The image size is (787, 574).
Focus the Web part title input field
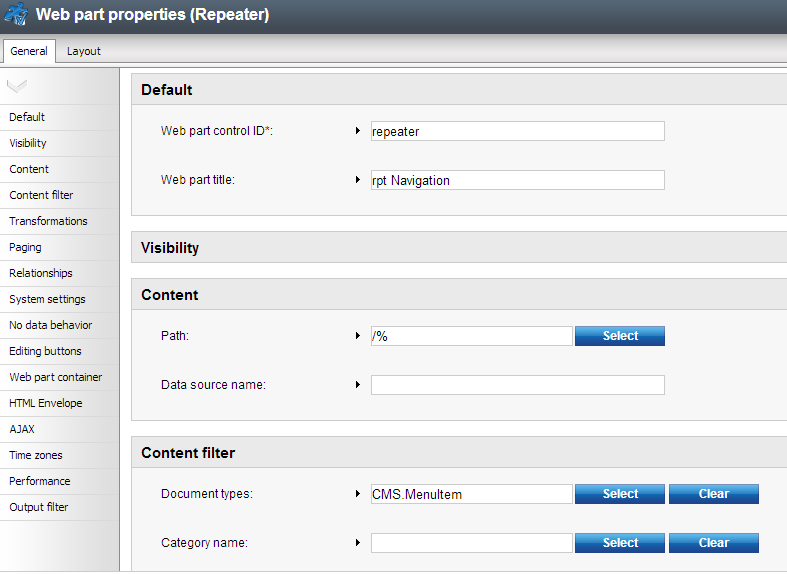coord(517,180)
